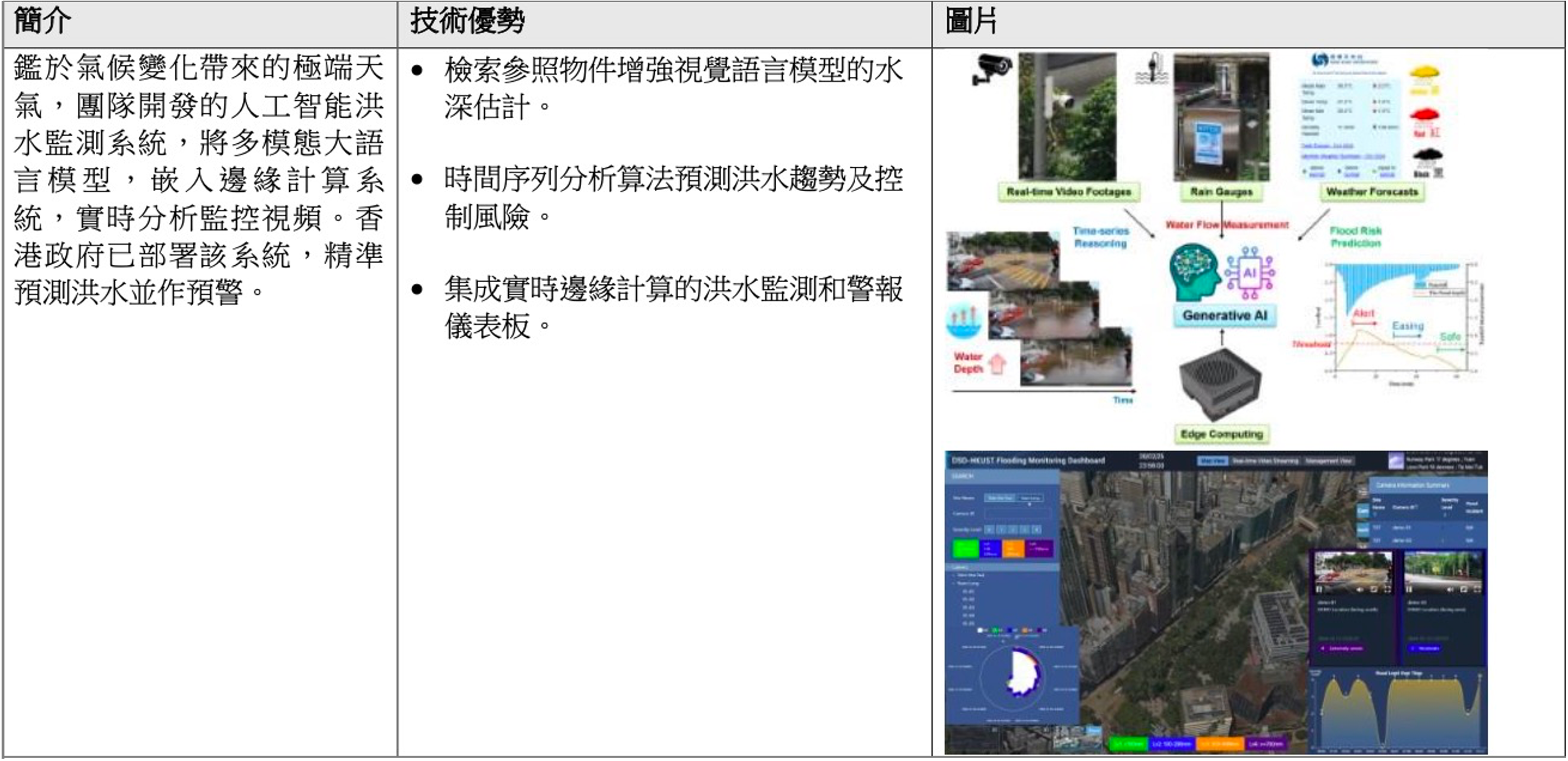Click the Water Flow Measurement red text
The image size is (1568, 761).
point(1227,225)
